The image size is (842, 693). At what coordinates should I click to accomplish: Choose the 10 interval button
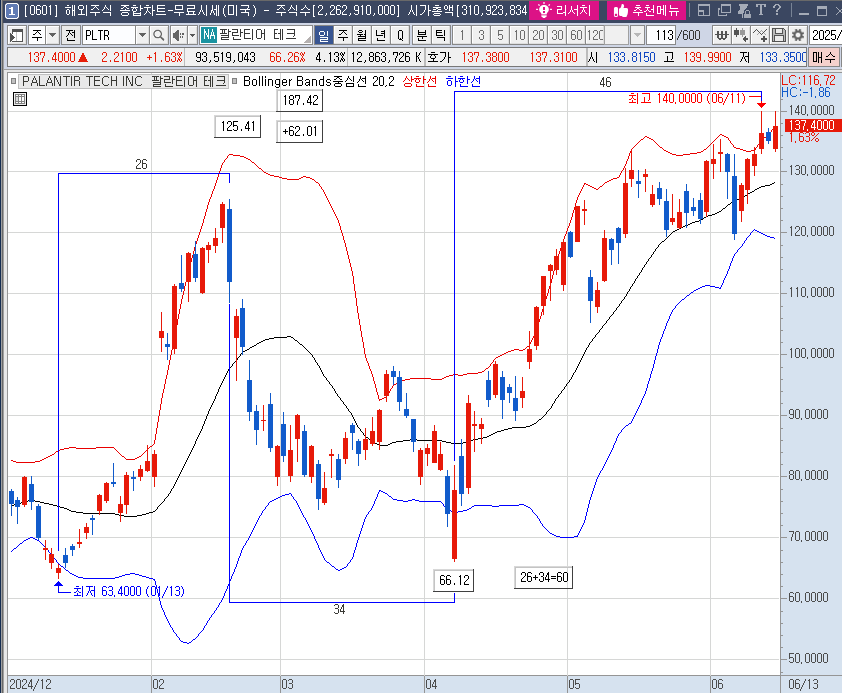tap(519, 36)
